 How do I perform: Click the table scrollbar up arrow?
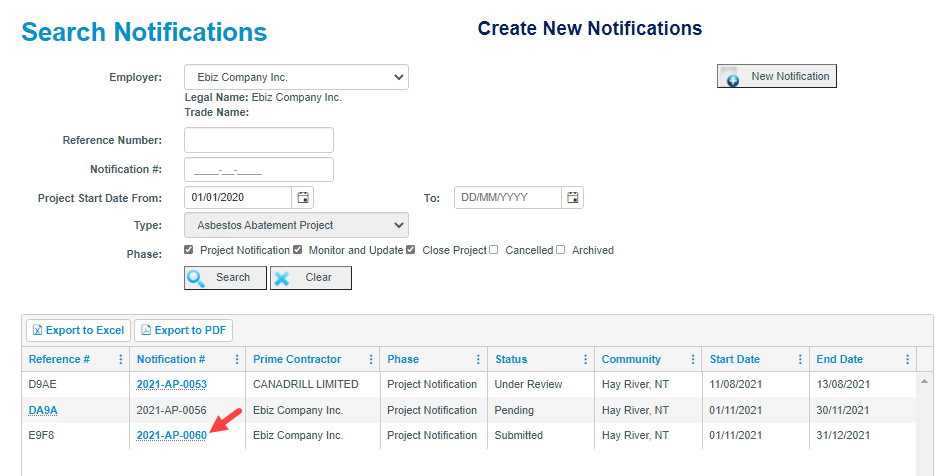pos(924,382)
